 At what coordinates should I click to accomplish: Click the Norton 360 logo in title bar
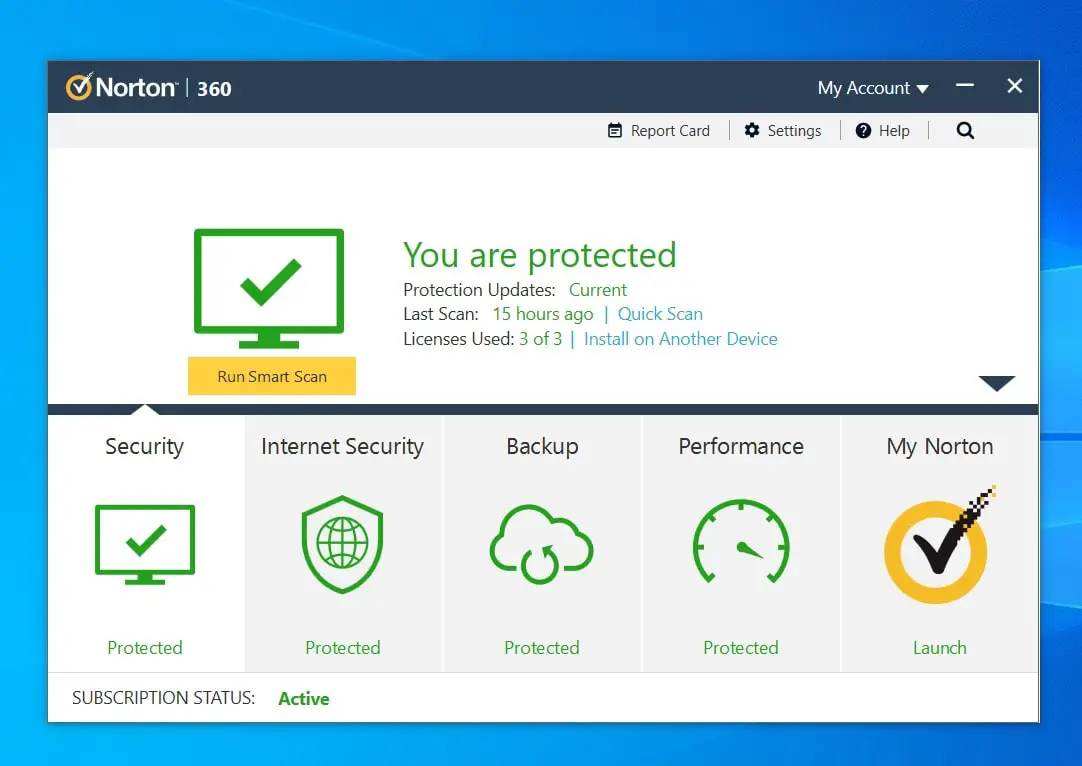pos(149,88)
